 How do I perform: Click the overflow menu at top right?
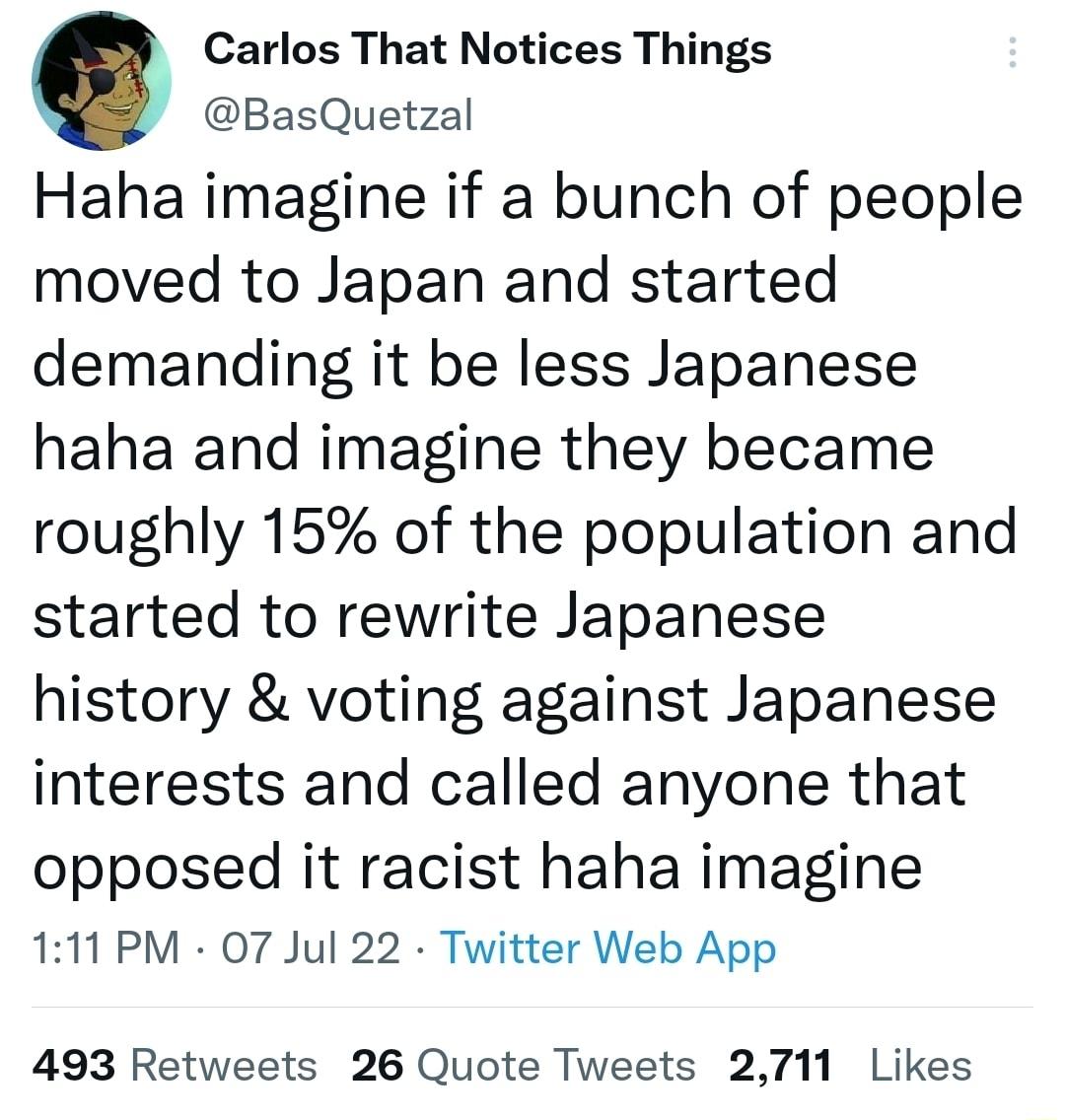click(x=1014, y=55)
